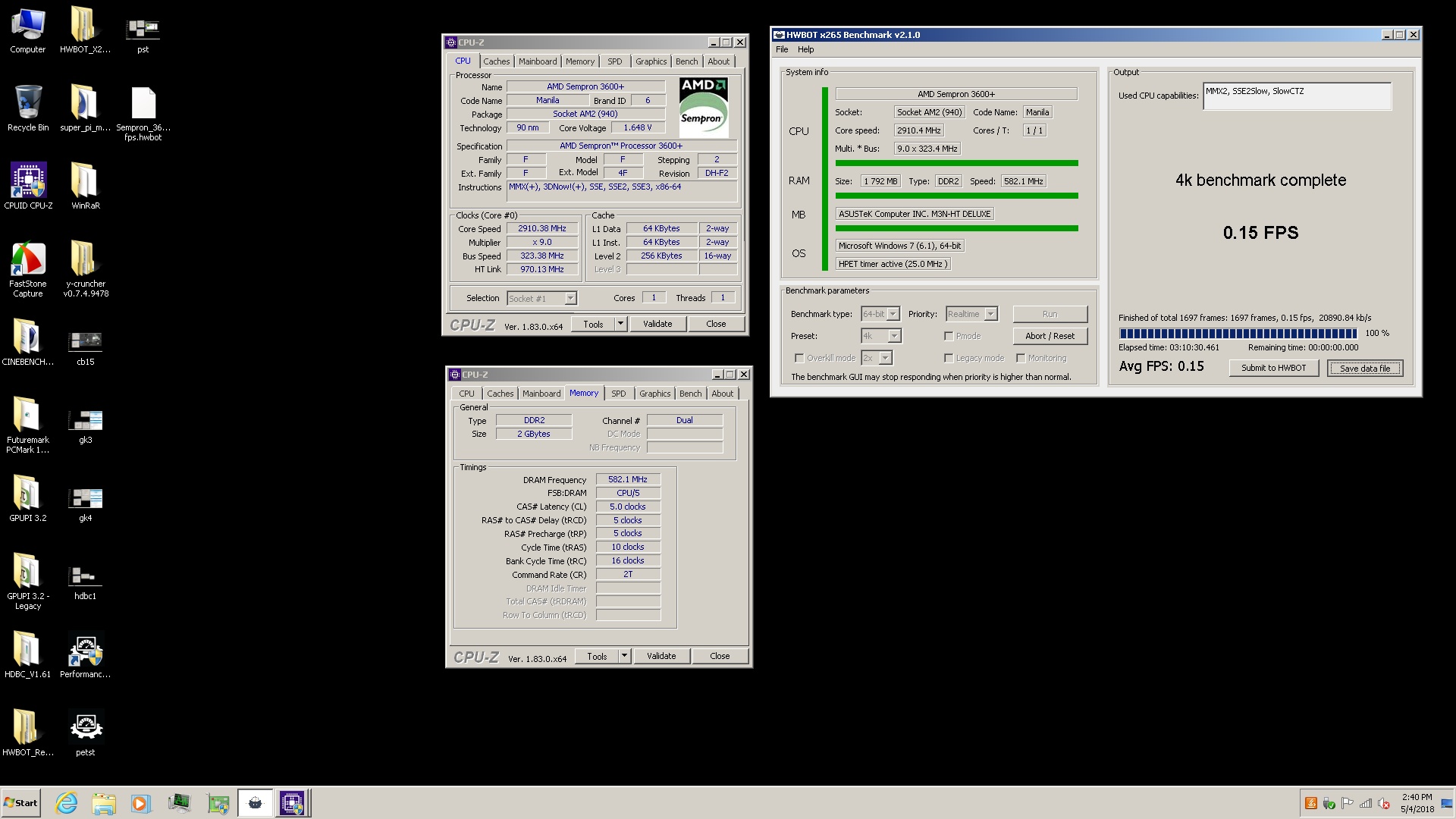Click Tools button in upper CPU-Z window

(593, 324)
